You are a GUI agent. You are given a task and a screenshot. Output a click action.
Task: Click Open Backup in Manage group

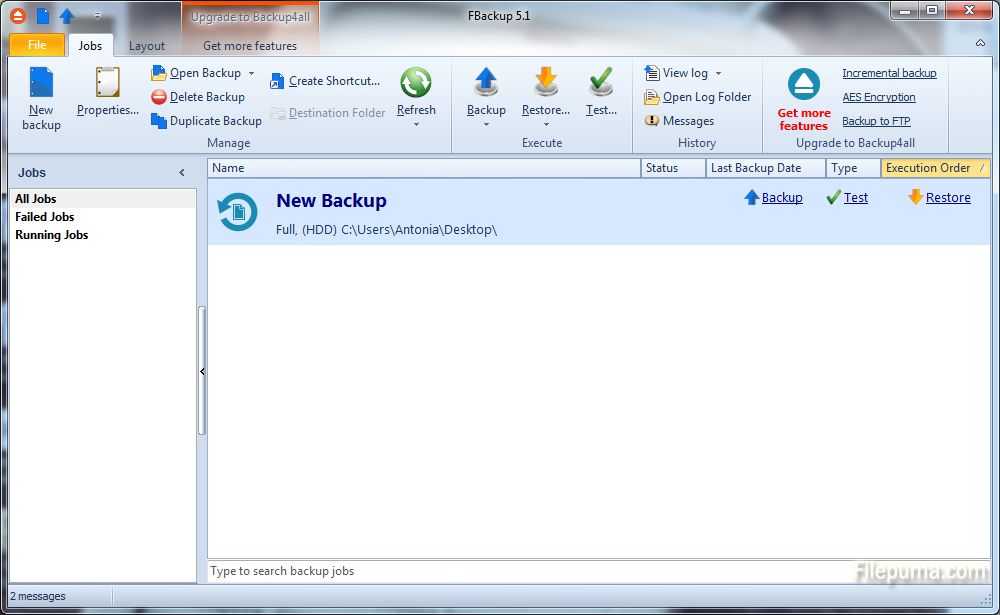pos(196,73)
